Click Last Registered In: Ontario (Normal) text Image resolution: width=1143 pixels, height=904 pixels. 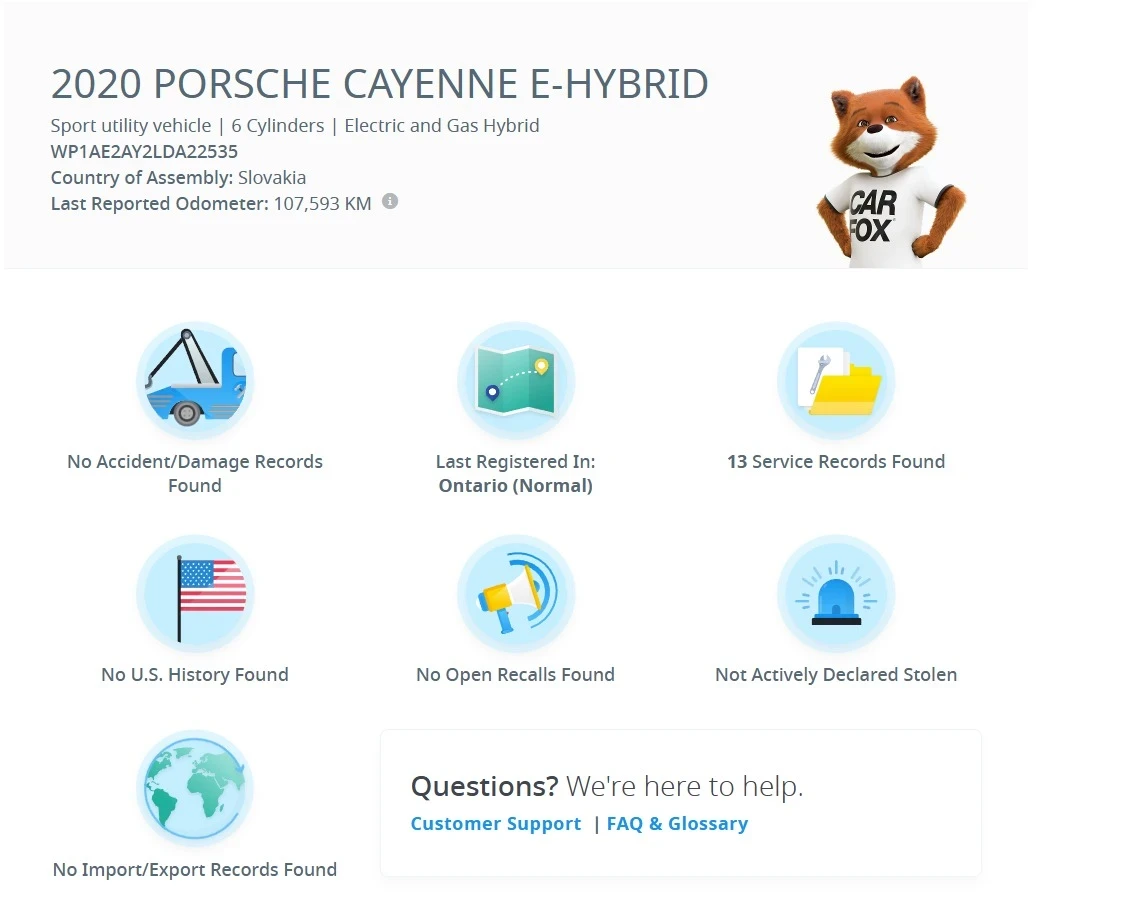515,473
